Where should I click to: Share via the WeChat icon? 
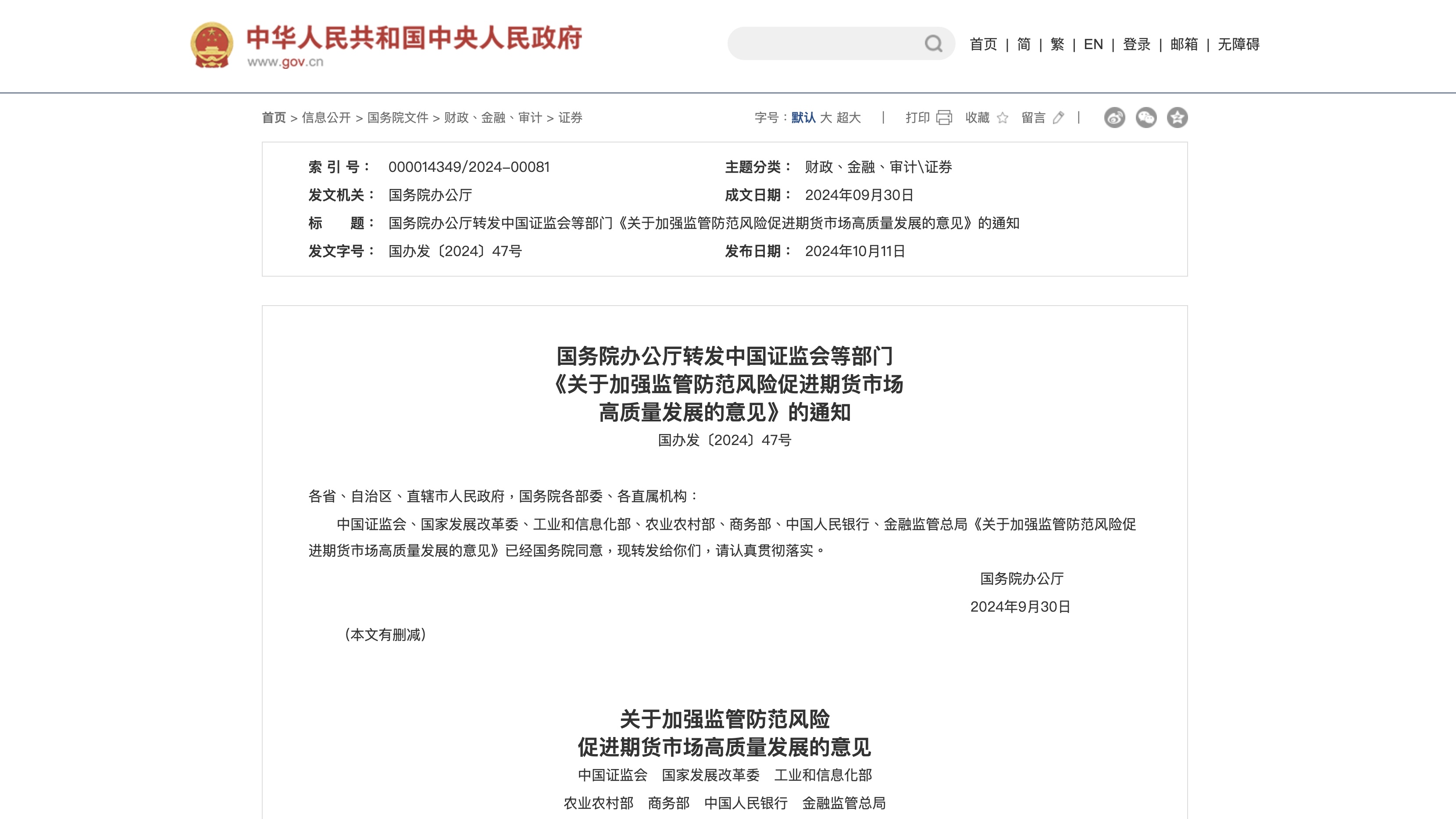coord(1146,118)
